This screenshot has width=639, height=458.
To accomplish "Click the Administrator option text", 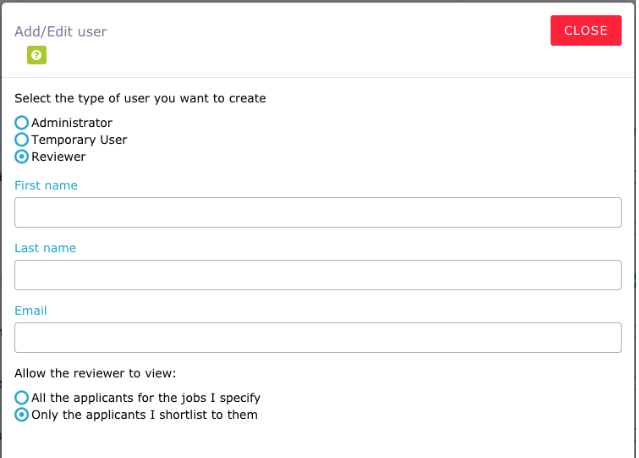I will tap(72, 123).
